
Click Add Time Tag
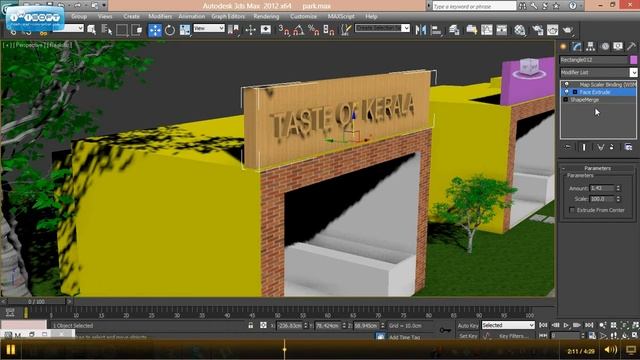[404, 337]
